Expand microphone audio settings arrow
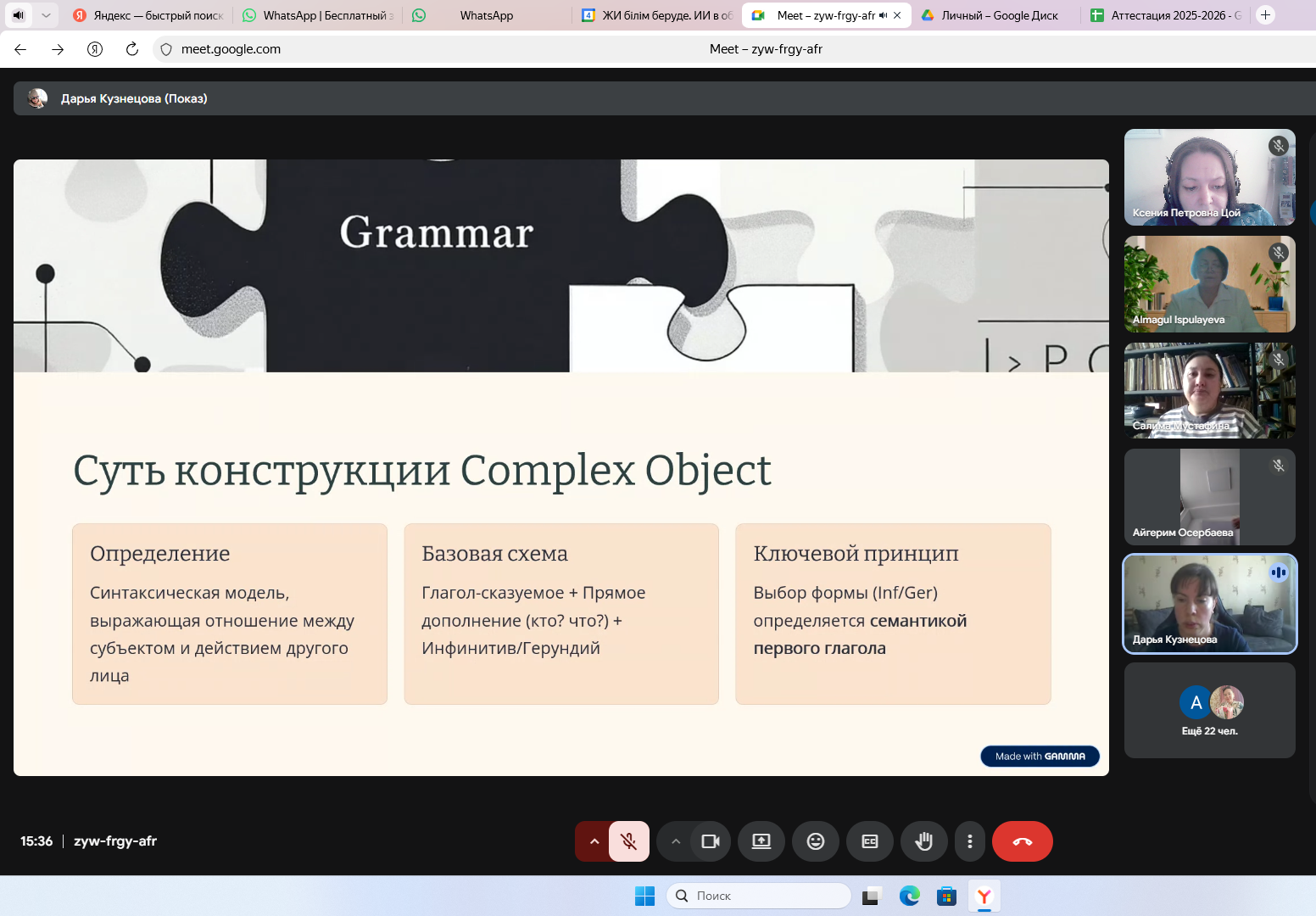Viewport: 1316px width, 916px height. [x=594, y=841]
